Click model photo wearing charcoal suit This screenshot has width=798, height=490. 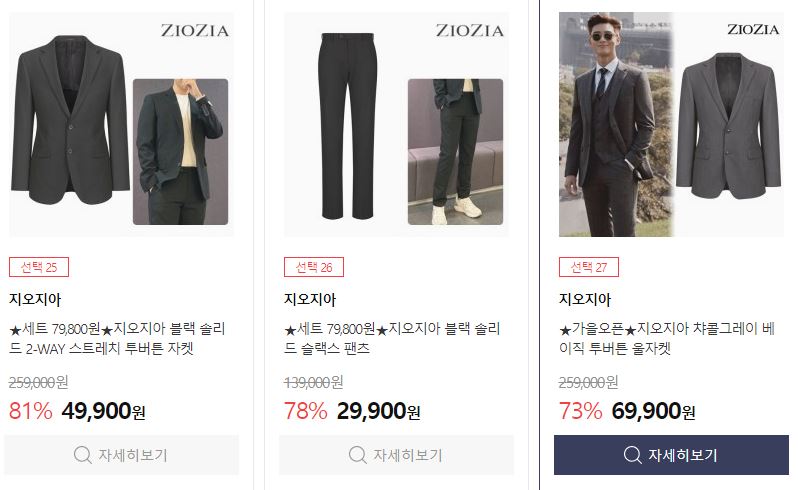pyautogui.click(x=616, y=125)
